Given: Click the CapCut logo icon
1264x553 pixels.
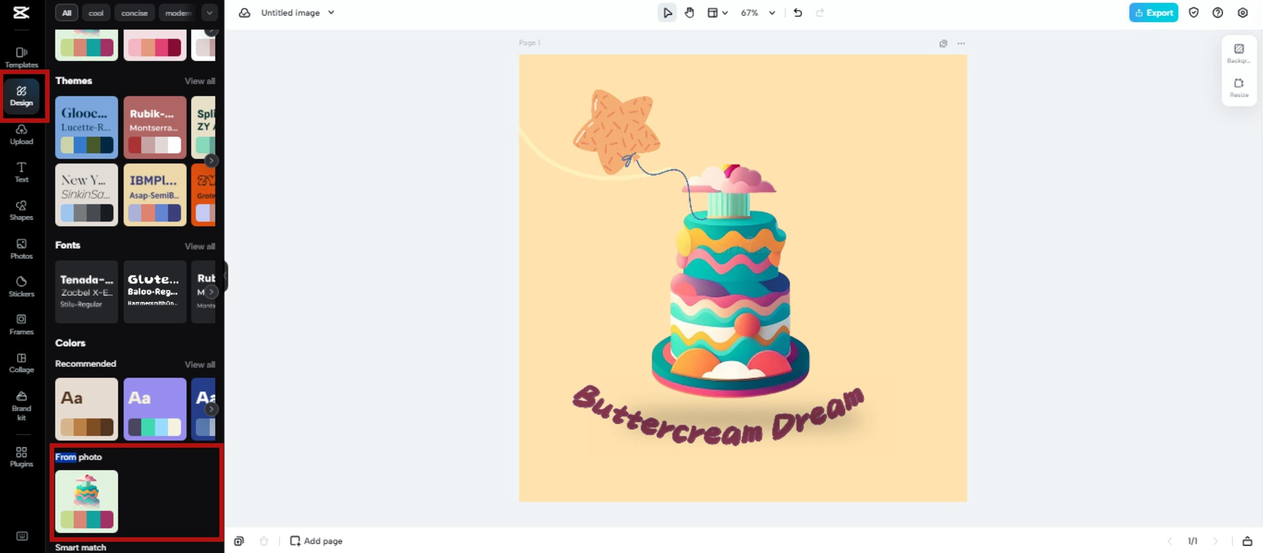Looking at the screenshot, I should pos(21,13).
